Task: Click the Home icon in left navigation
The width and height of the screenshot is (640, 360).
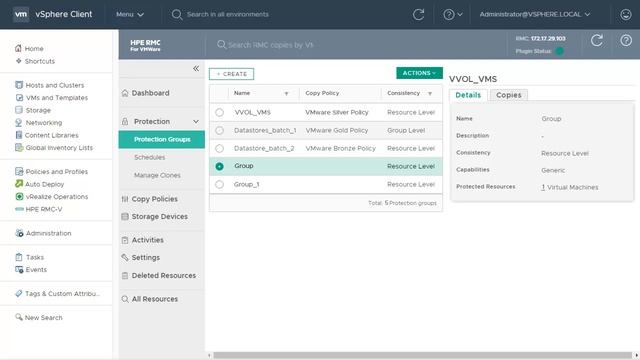Action: (x=18, y=48)
